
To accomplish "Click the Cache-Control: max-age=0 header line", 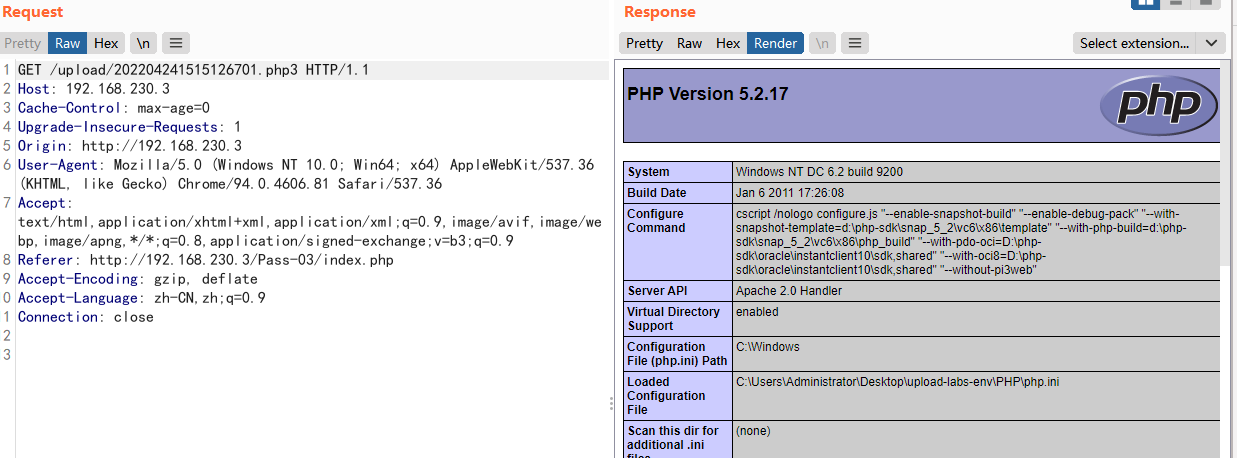I will tap(114, 108).
